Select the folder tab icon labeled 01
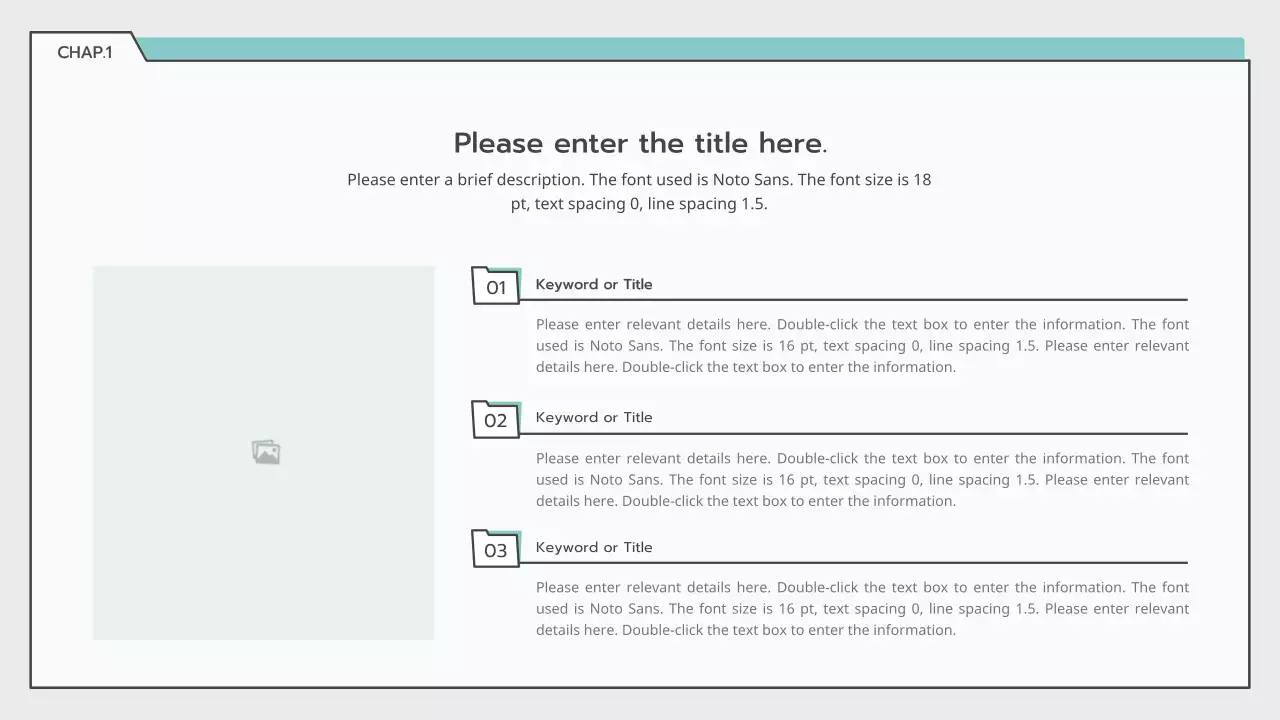 495,287
